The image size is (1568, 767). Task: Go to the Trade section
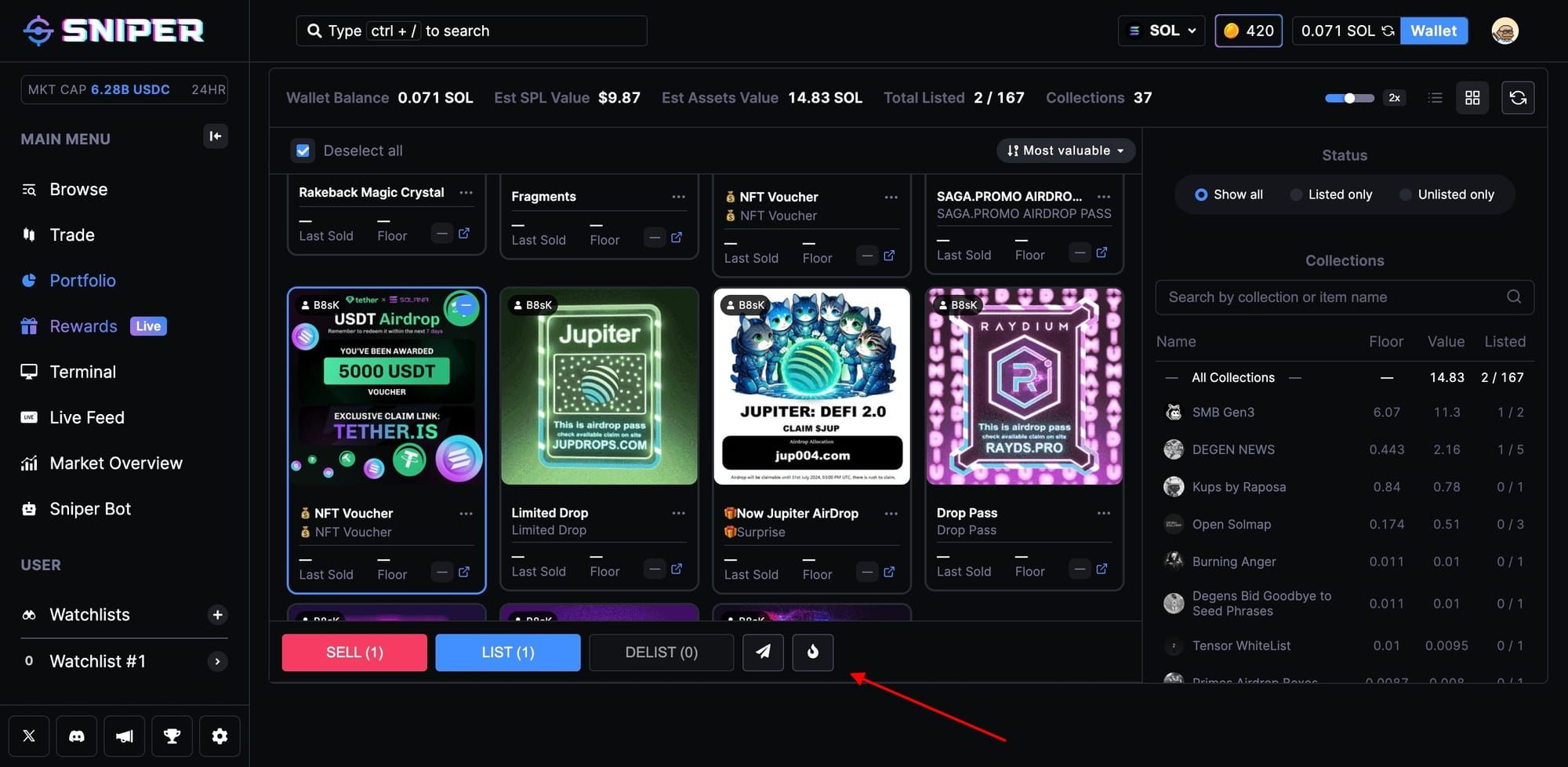pyautogui.click(x=71, y=234)
